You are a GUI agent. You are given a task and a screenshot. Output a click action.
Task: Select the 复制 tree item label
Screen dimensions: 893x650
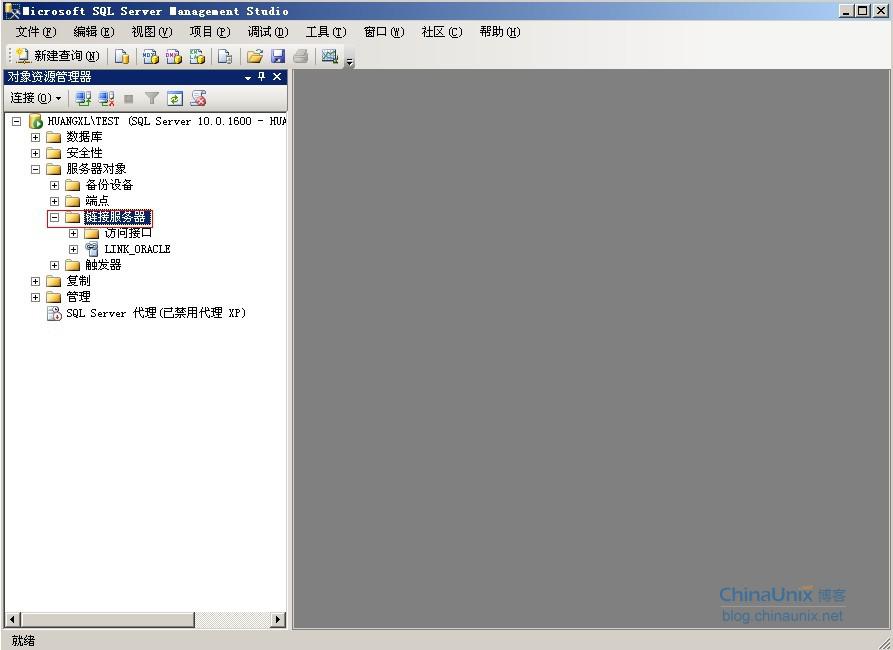click(x=79, y=281)
